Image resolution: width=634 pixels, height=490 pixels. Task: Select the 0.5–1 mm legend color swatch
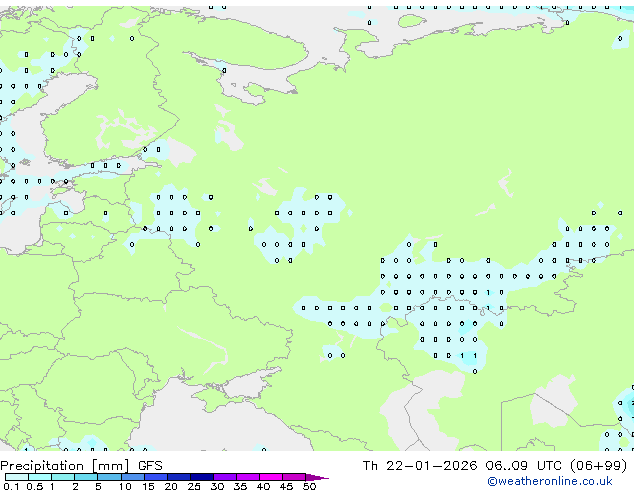[x=40, y=477]
